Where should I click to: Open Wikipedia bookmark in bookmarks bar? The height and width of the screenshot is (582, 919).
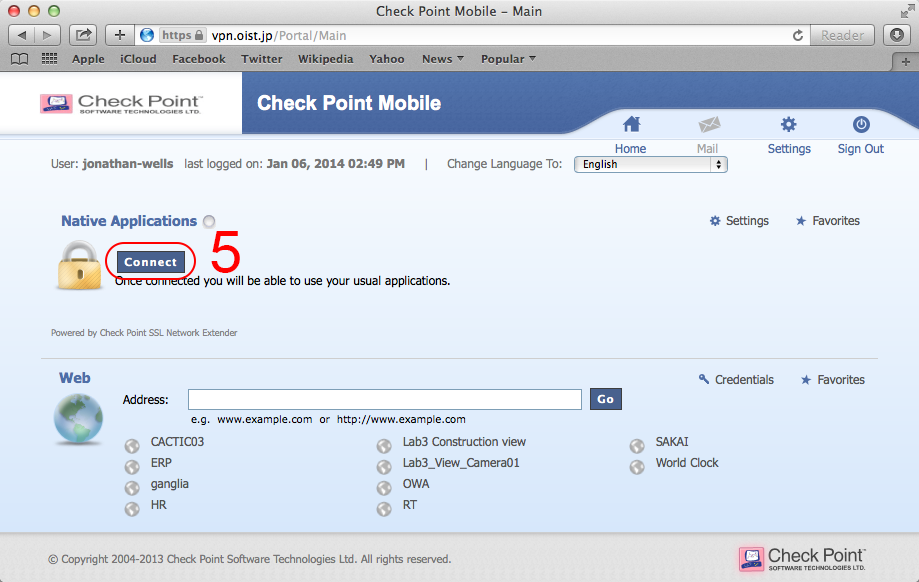click(x=325, y=59)
